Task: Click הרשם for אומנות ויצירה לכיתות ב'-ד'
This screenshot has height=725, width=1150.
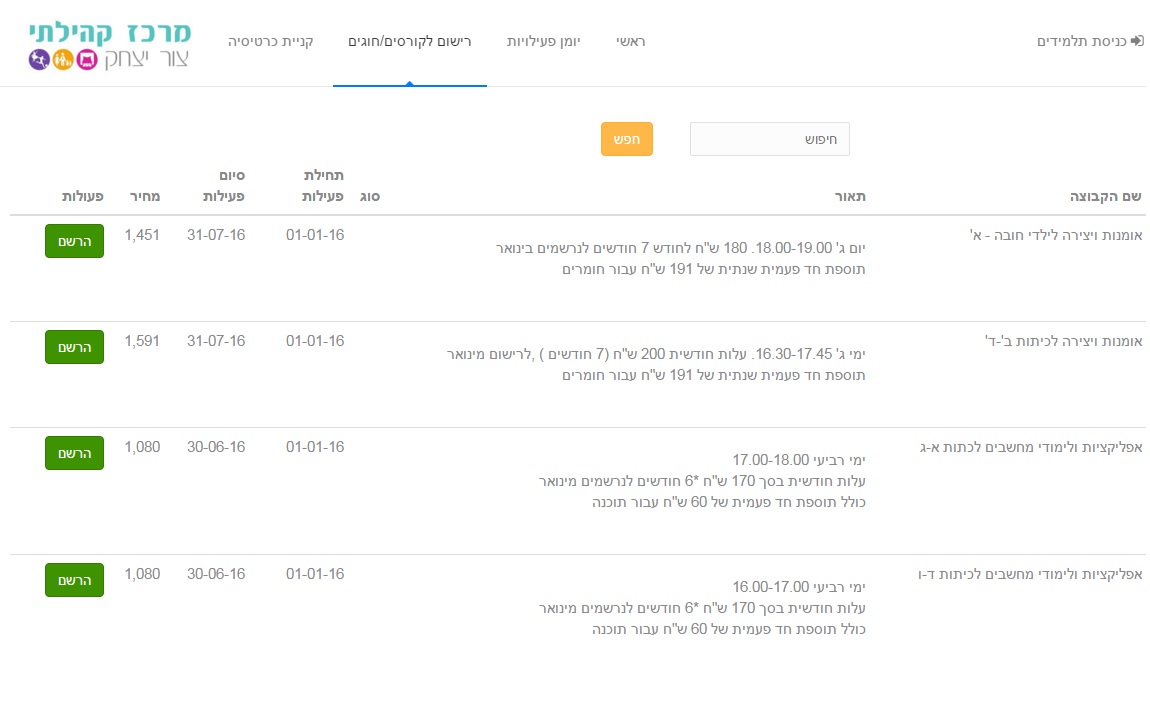Action: [x=74, y=347]
